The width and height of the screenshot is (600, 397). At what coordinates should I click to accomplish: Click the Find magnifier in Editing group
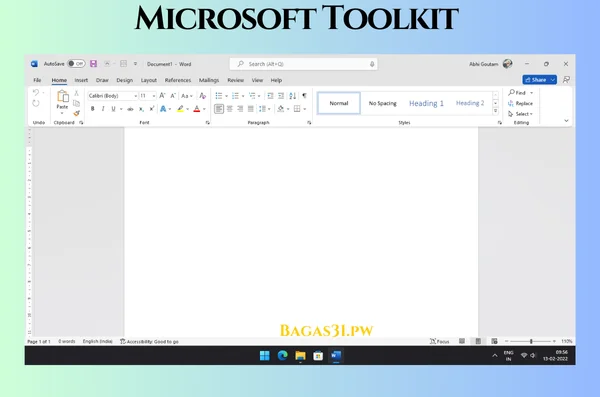511,93
